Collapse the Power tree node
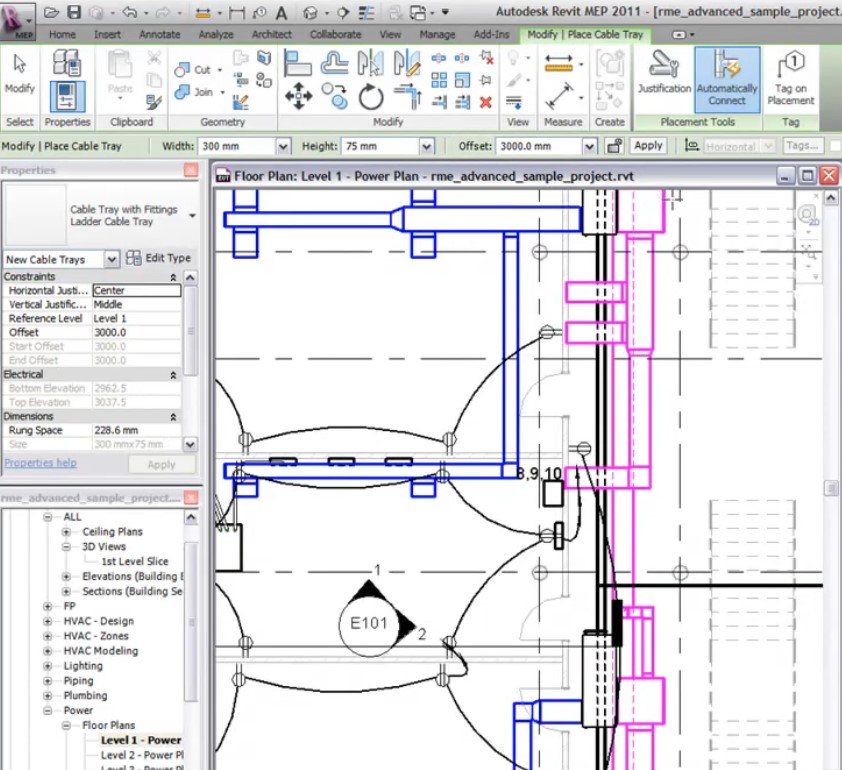The width and height of the screenshot is (842, 770). pos(48,711)
